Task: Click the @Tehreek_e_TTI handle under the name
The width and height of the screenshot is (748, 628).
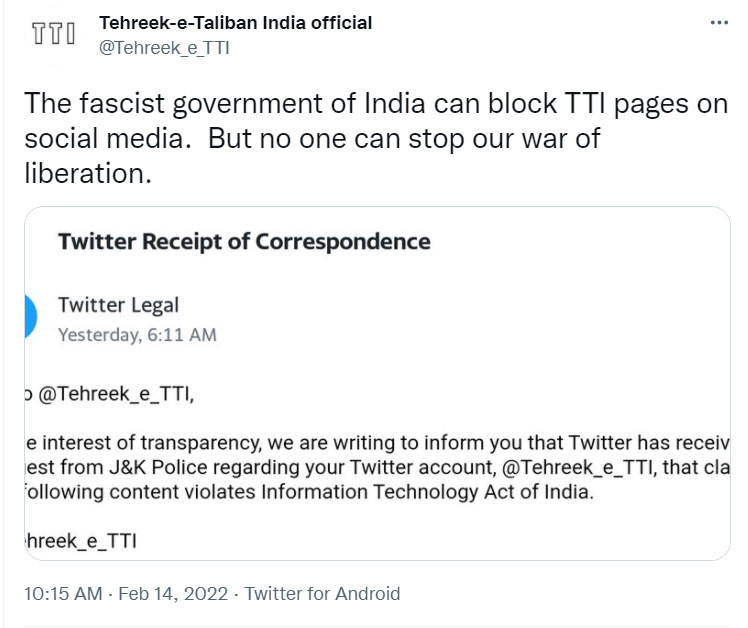Action: tap(164, 47)
